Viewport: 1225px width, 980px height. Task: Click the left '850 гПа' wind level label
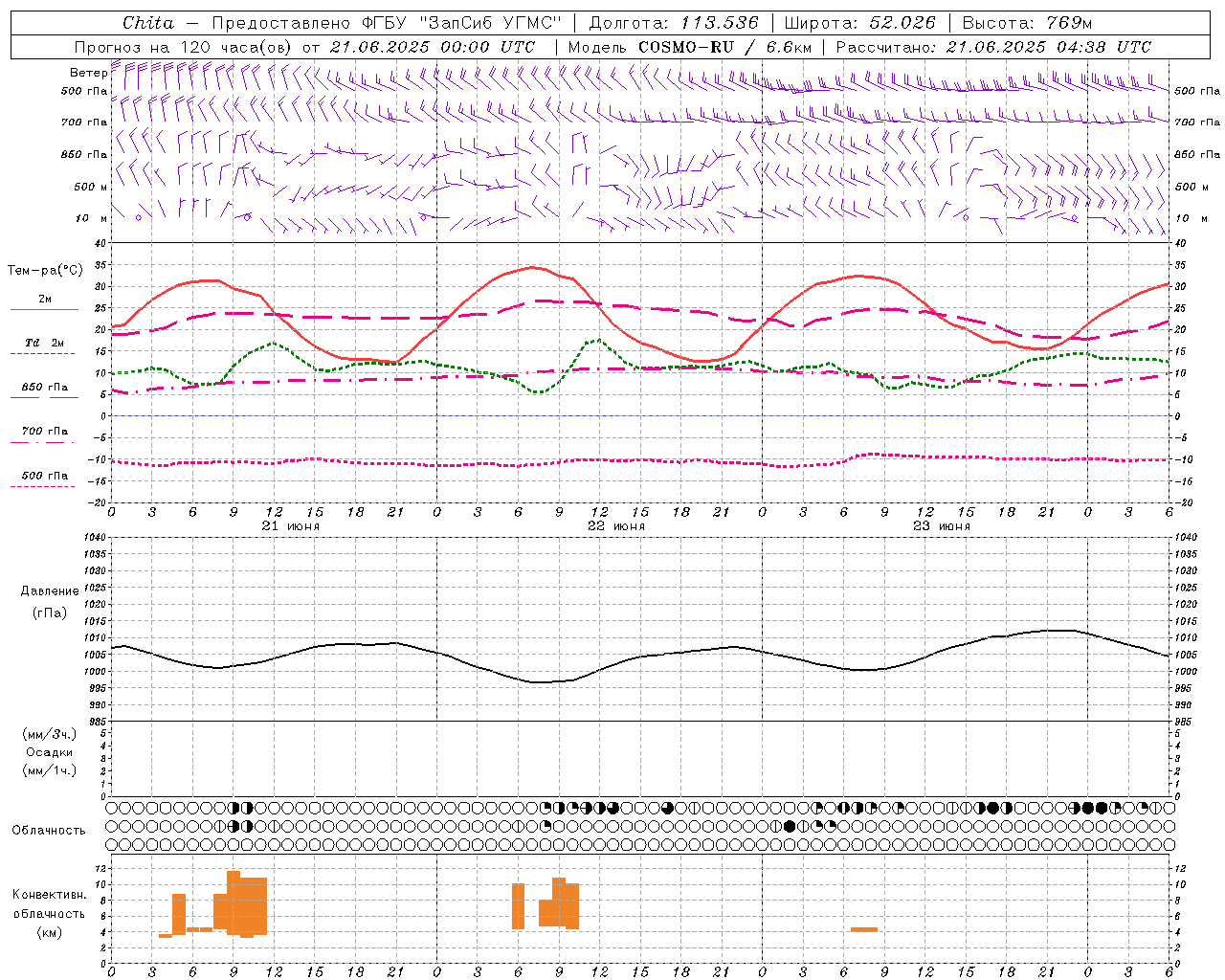84,154
